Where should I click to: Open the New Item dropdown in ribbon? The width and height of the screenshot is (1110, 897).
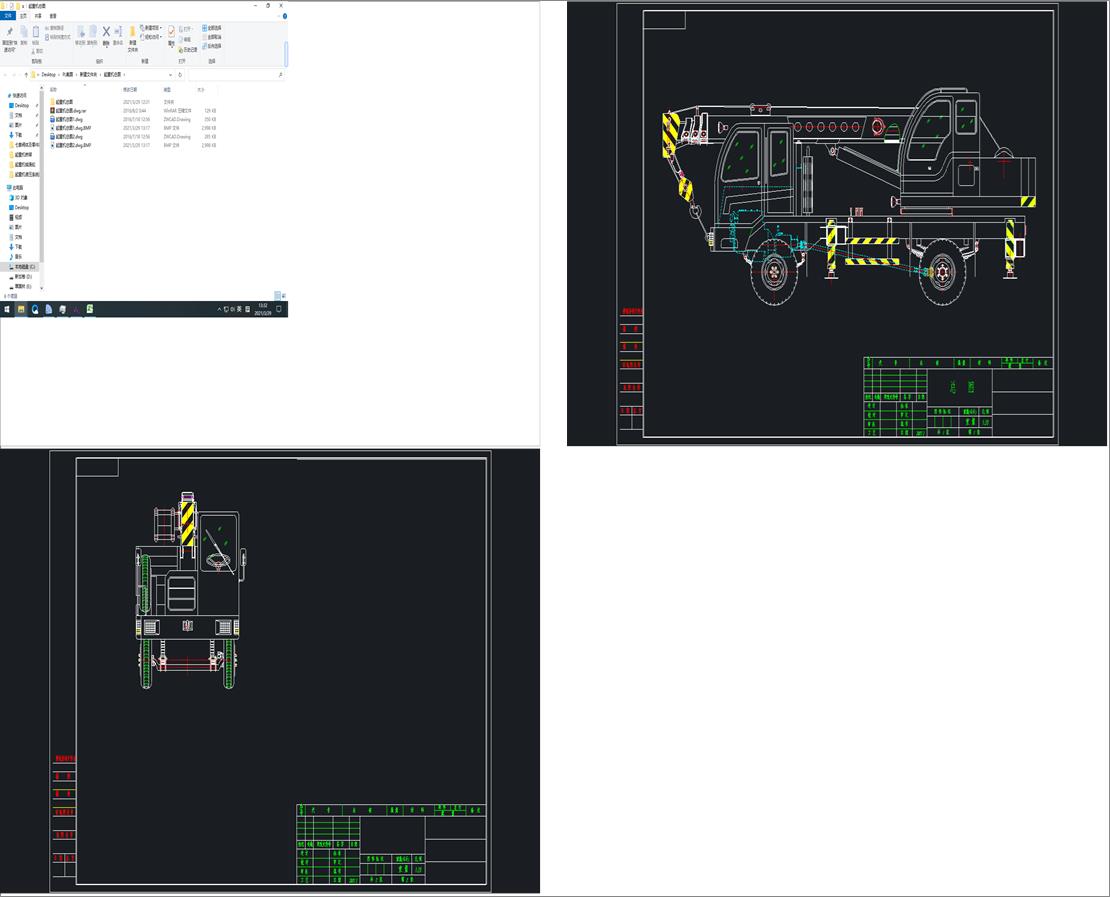click(x=152, y=28)
